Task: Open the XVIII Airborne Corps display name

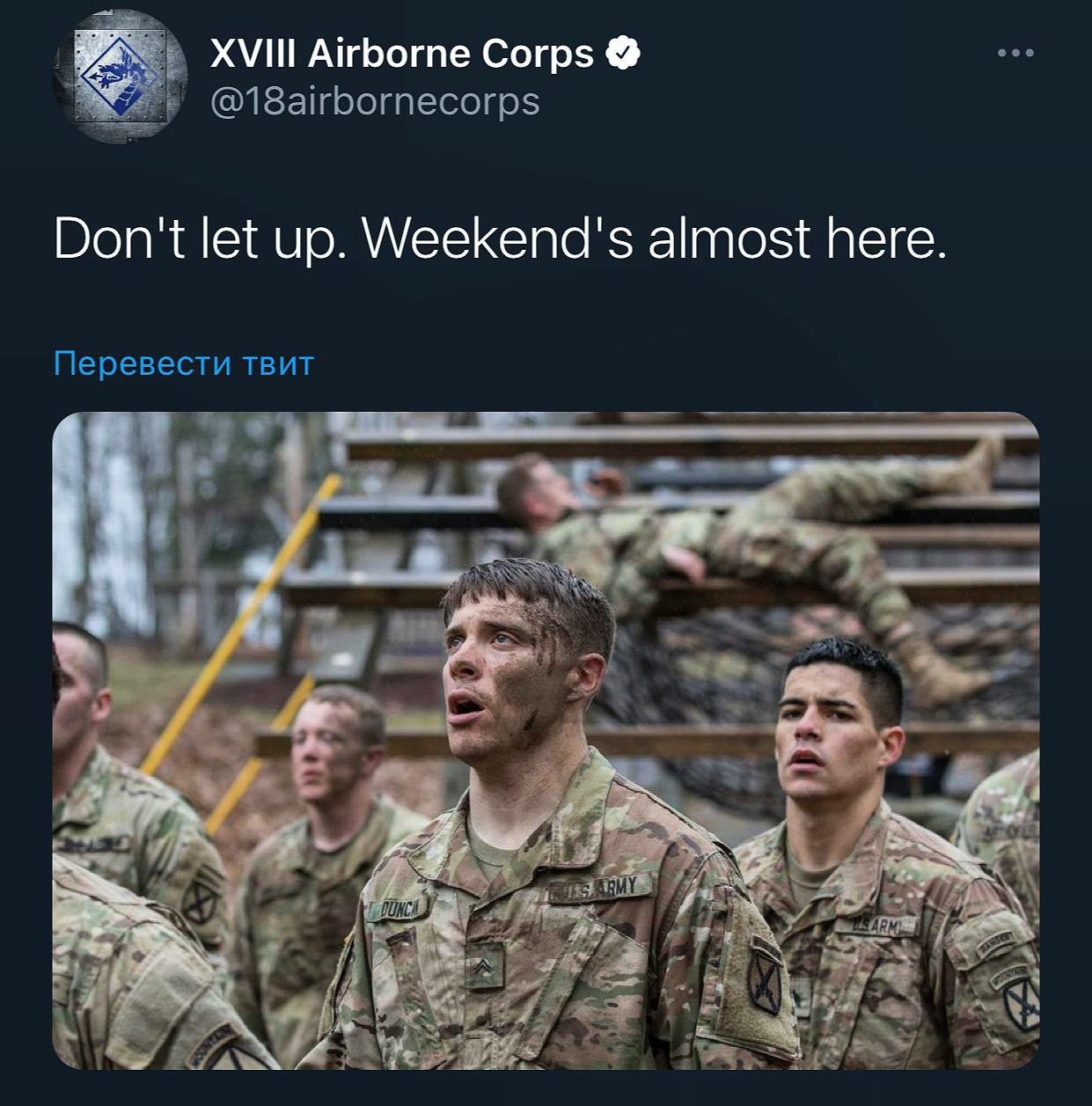Action: tap(402, 54)
